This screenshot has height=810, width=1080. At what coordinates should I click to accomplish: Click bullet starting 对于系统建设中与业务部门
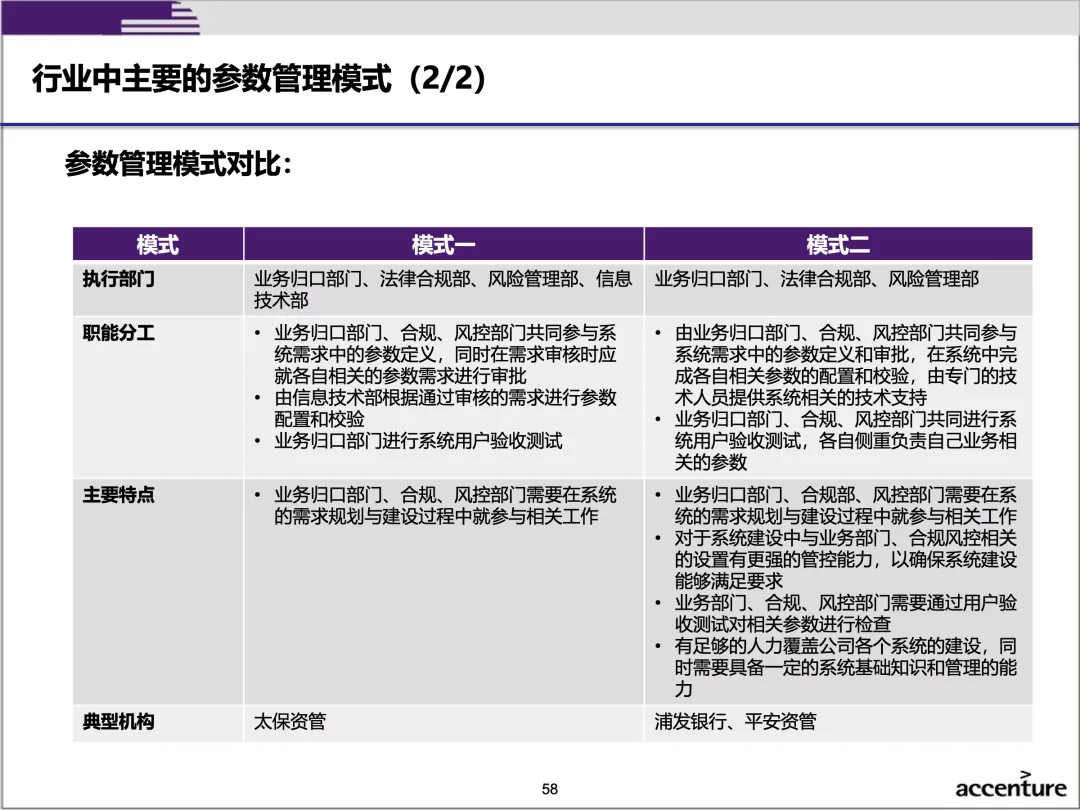pos(836,559)
